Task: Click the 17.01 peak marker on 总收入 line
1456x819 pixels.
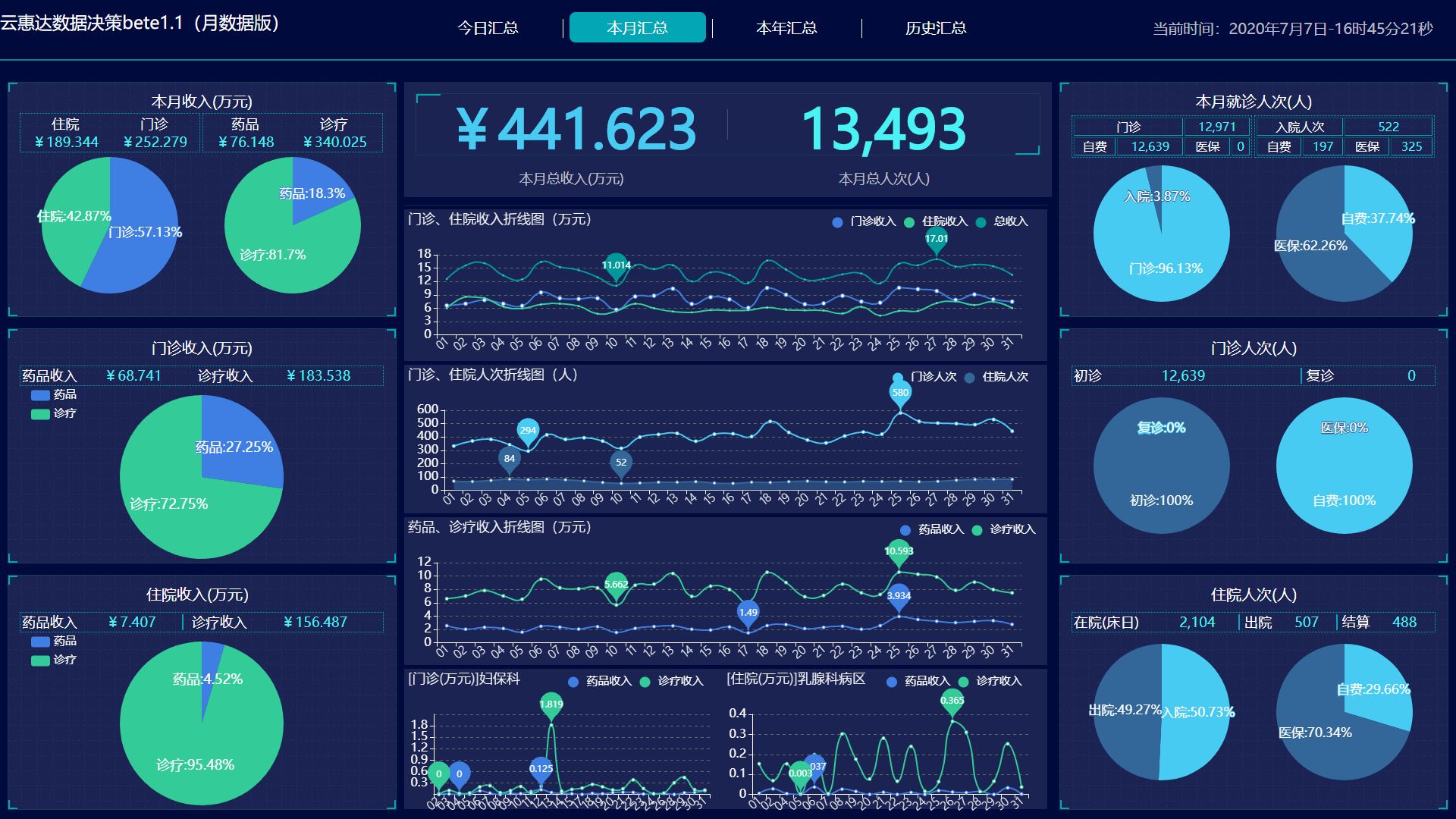Action: pyautogui.click(x=937, y=240)
